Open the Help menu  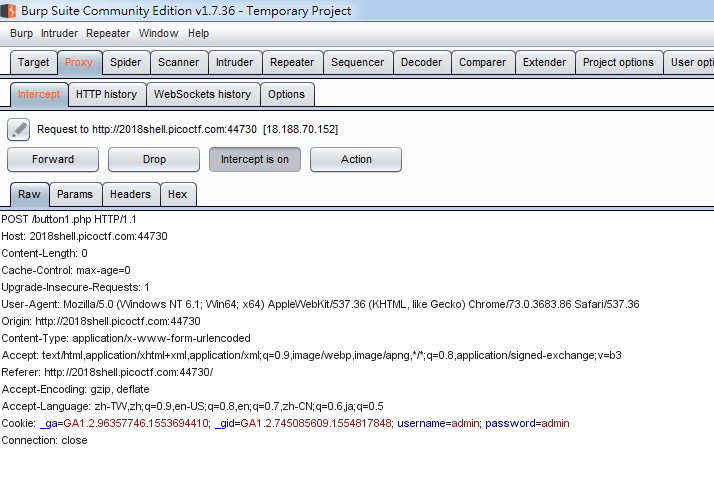[198, 33]
